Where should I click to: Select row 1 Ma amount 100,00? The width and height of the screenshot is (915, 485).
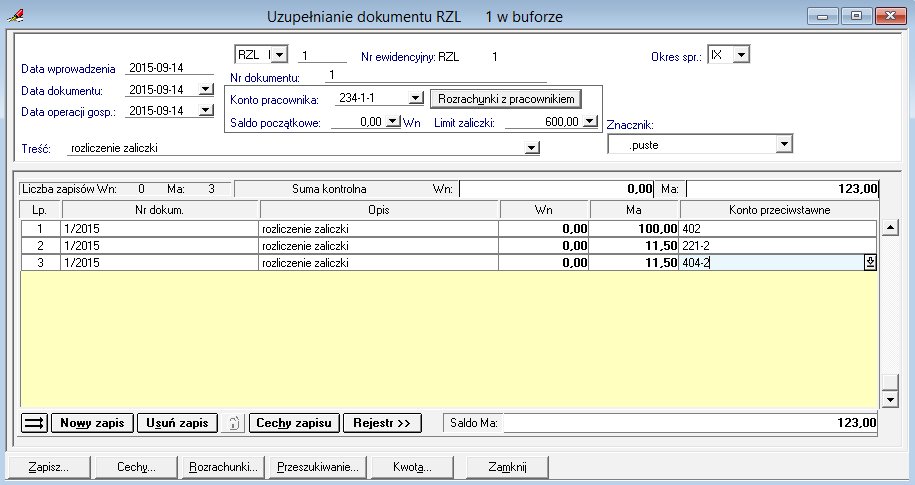tap(634, 228)
